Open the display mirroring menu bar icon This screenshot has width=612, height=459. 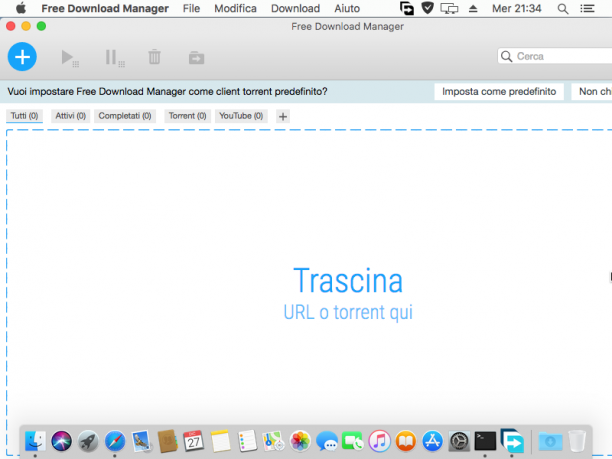coord(449,8)
